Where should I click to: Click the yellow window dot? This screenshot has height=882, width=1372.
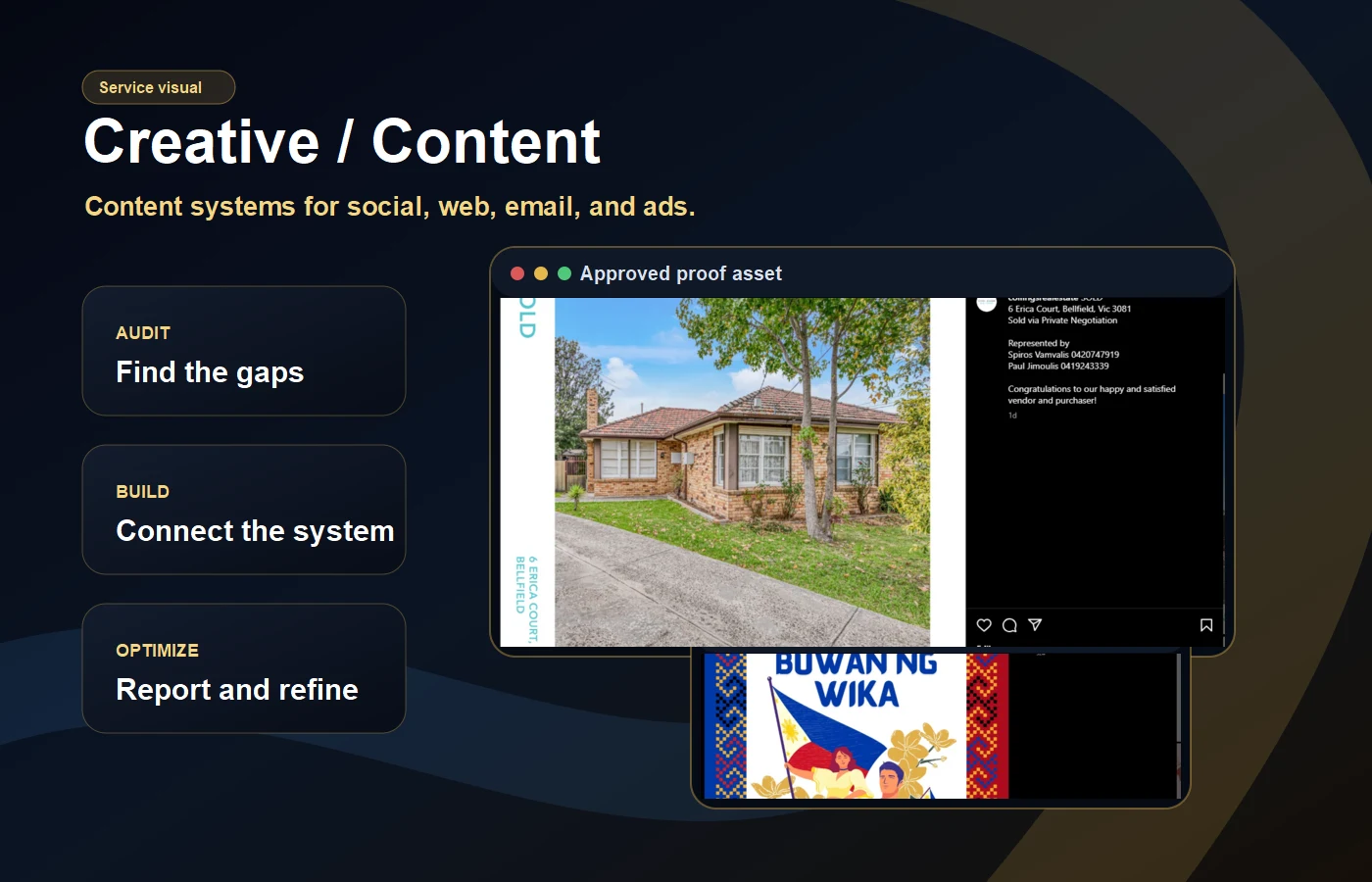[541, 273]
